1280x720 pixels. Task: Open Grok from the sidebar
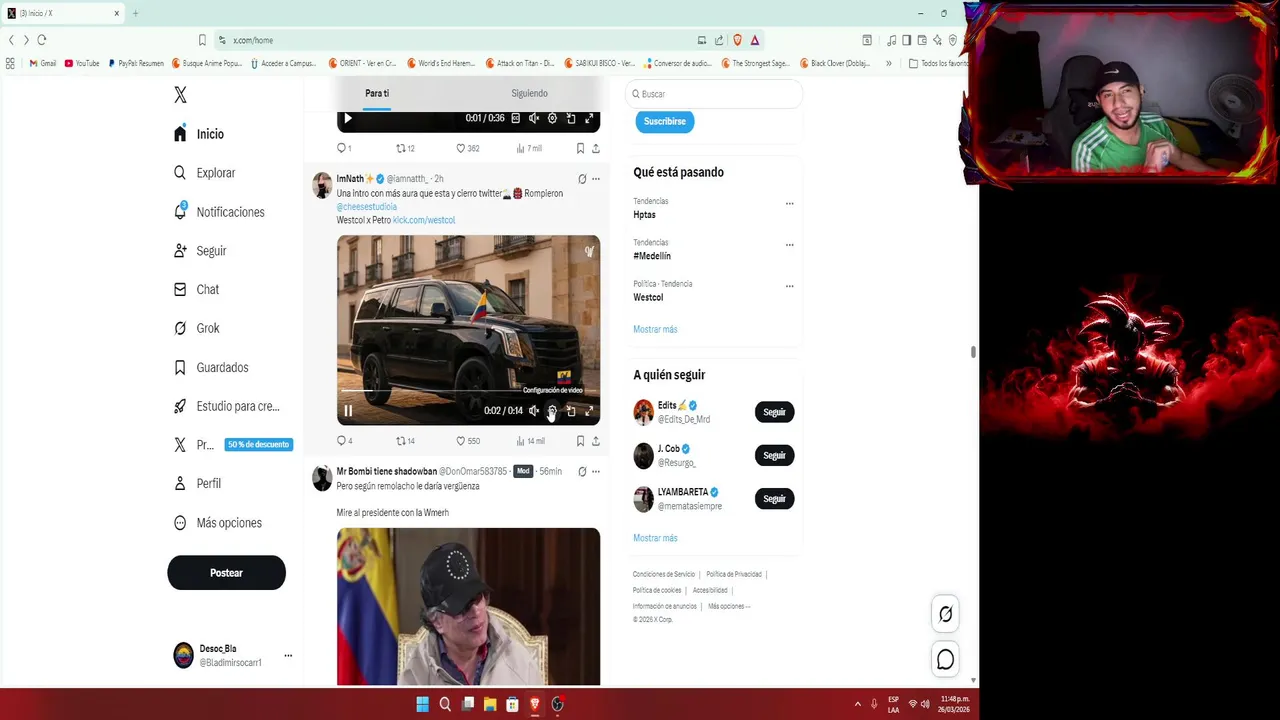point(195,328)
